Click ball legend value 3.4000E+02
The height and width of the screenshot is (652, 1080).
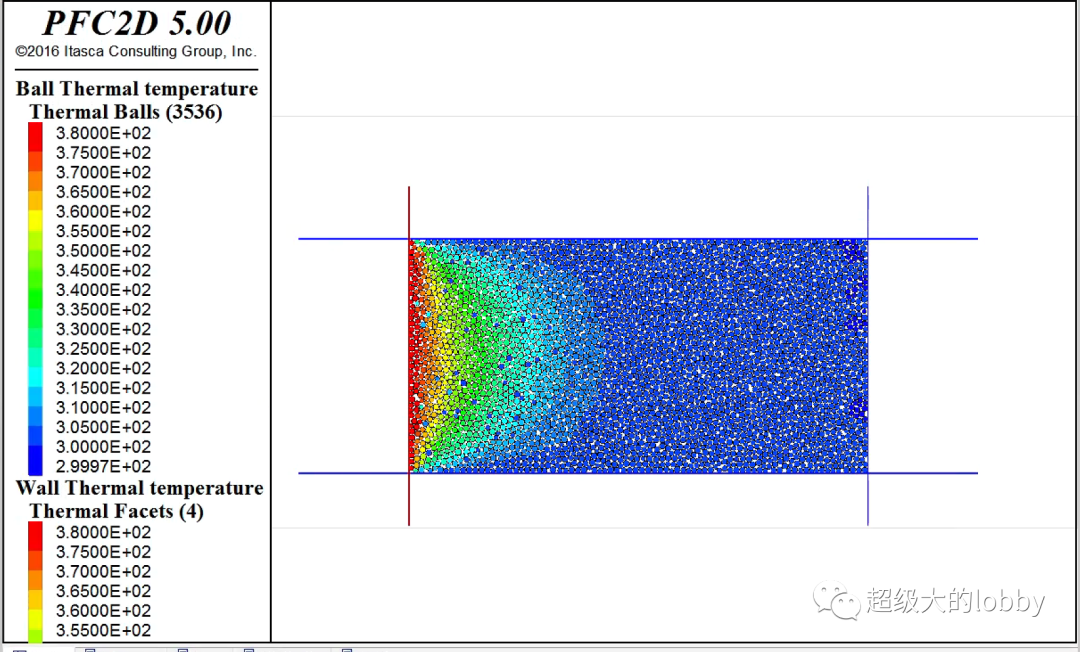point(103,290)
